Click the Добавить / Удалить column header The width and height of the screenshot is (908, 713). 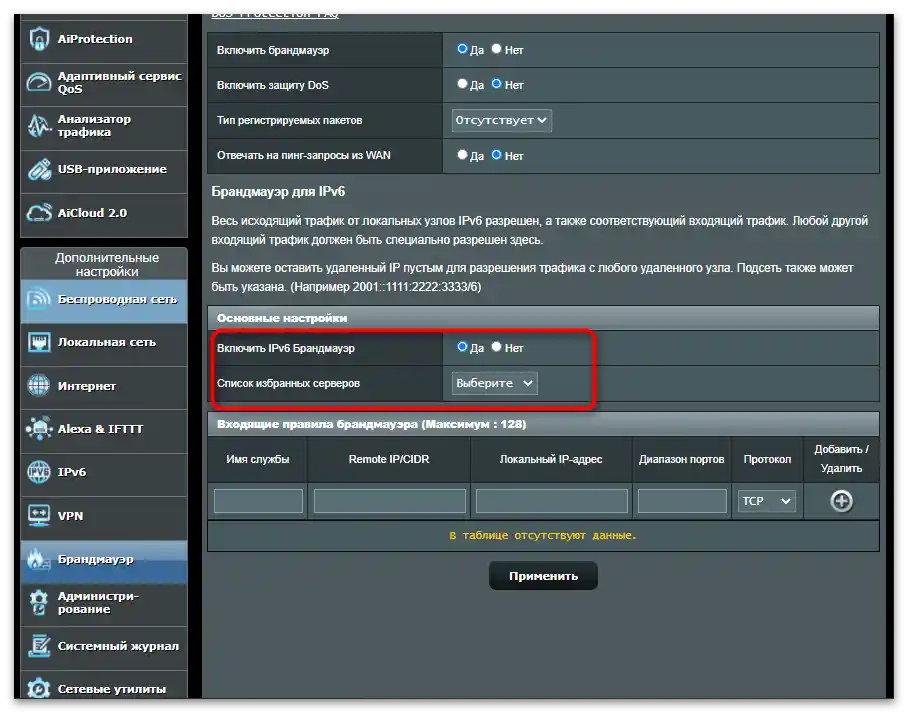pos(841,459)
